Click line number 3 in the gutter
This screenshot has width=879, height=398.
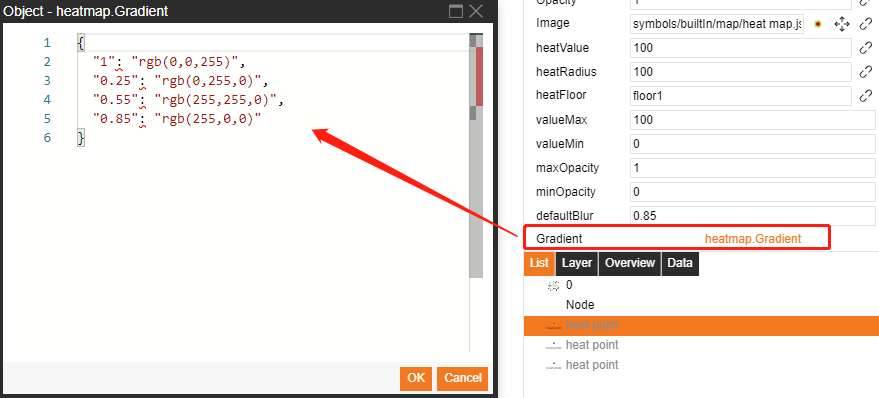tap(47, 81)
